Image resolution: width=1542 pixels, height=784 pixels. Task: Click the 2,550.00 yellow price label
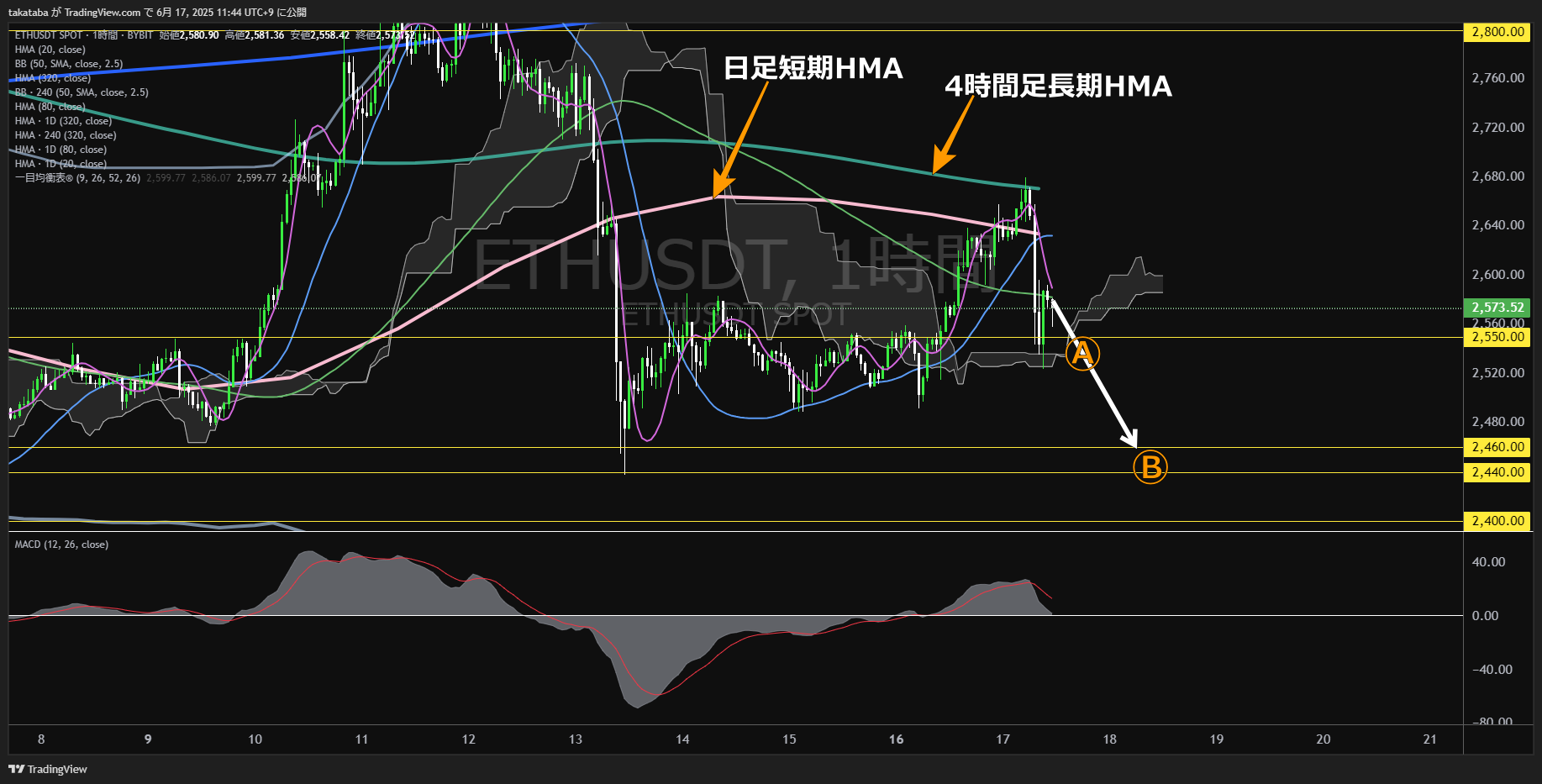(x=1497, y=337)
